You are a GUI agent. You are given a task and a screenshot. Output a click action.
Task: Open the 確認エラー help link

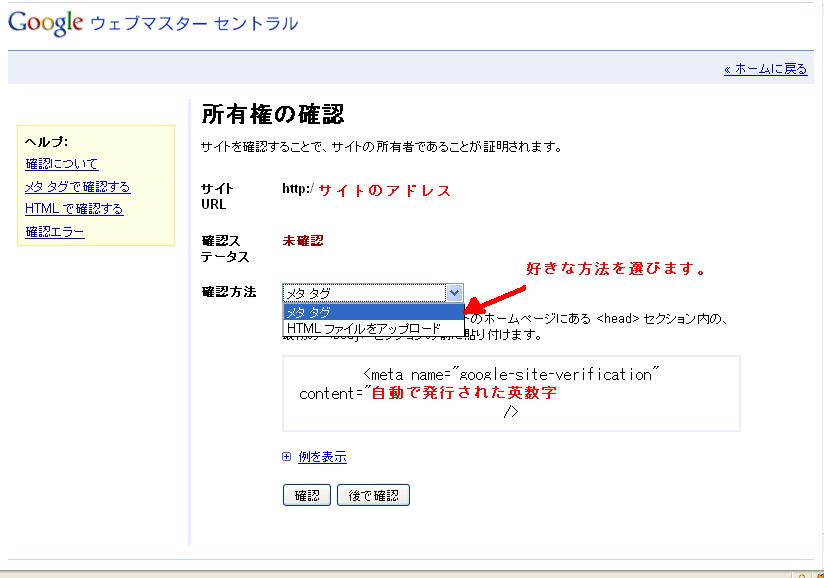(x=55, y=232)
